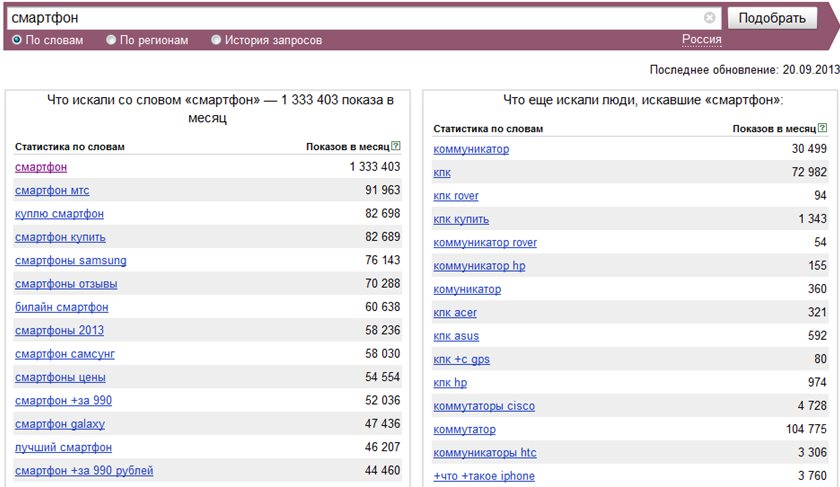The height and width of the screenshot is (487, 840).
Task: Open the 'смартфоны цены' link
Action: coord(60,377)
